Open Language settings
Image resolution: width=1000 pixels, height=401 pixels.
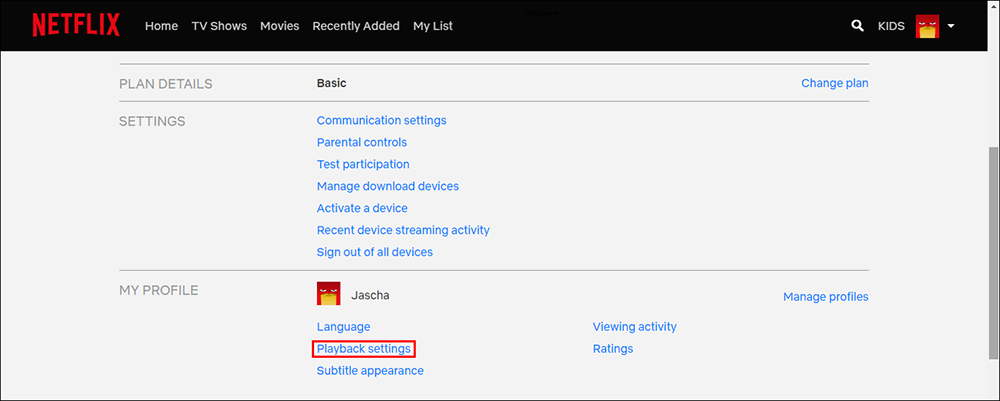pos(344,327)
